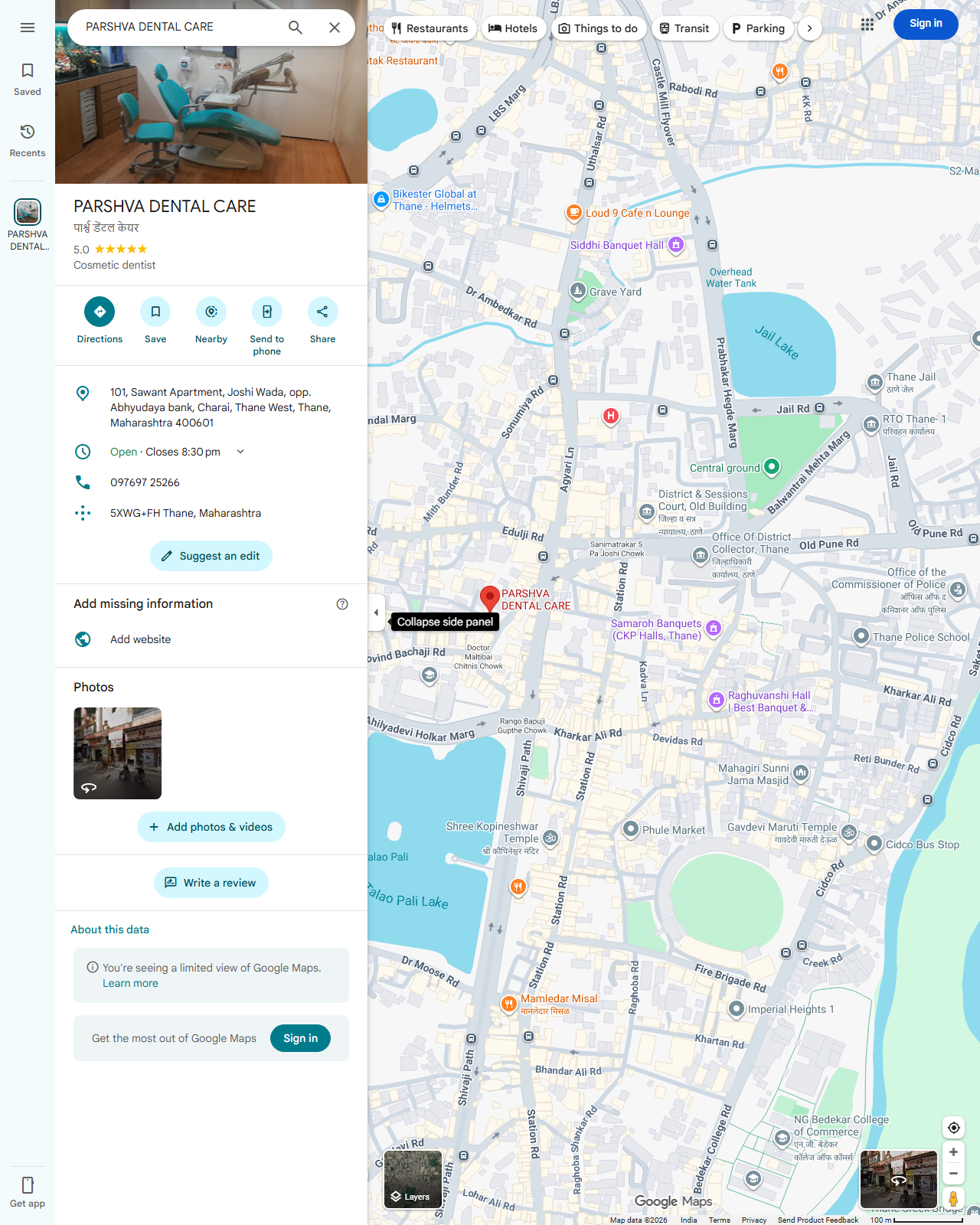The height and width of the screenshot is (1225, 980).
Task: Zoom in on the map
Action: [x=953, y=1151]
